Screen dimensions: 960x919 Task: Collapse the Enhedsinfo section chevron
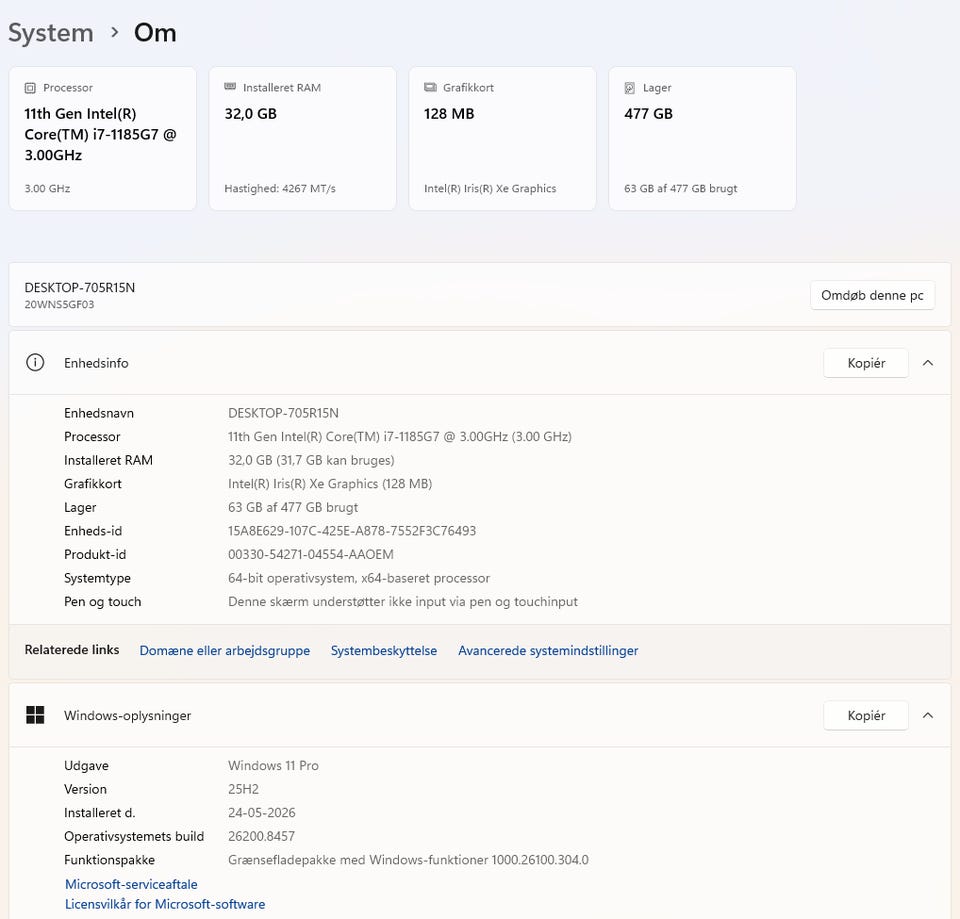[928, 363]
